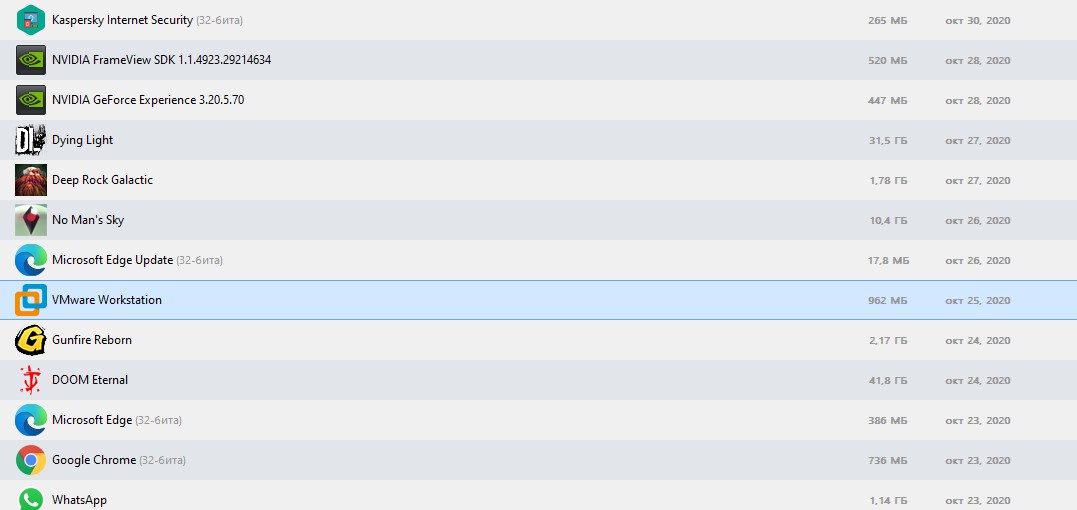The width and height of the screenshot is (1077, 510).
Task: Click the окт 30, 2020 date for Kaspersky
Action: 977,21
